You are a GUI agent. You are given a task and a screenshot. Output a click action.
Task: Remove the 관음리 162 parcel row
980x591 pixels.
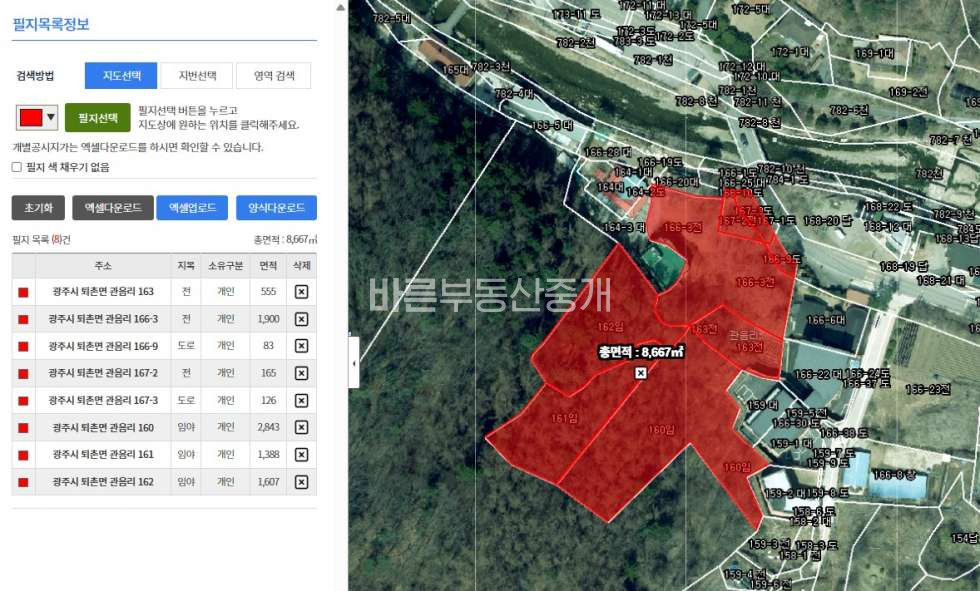tap(301, 482)
